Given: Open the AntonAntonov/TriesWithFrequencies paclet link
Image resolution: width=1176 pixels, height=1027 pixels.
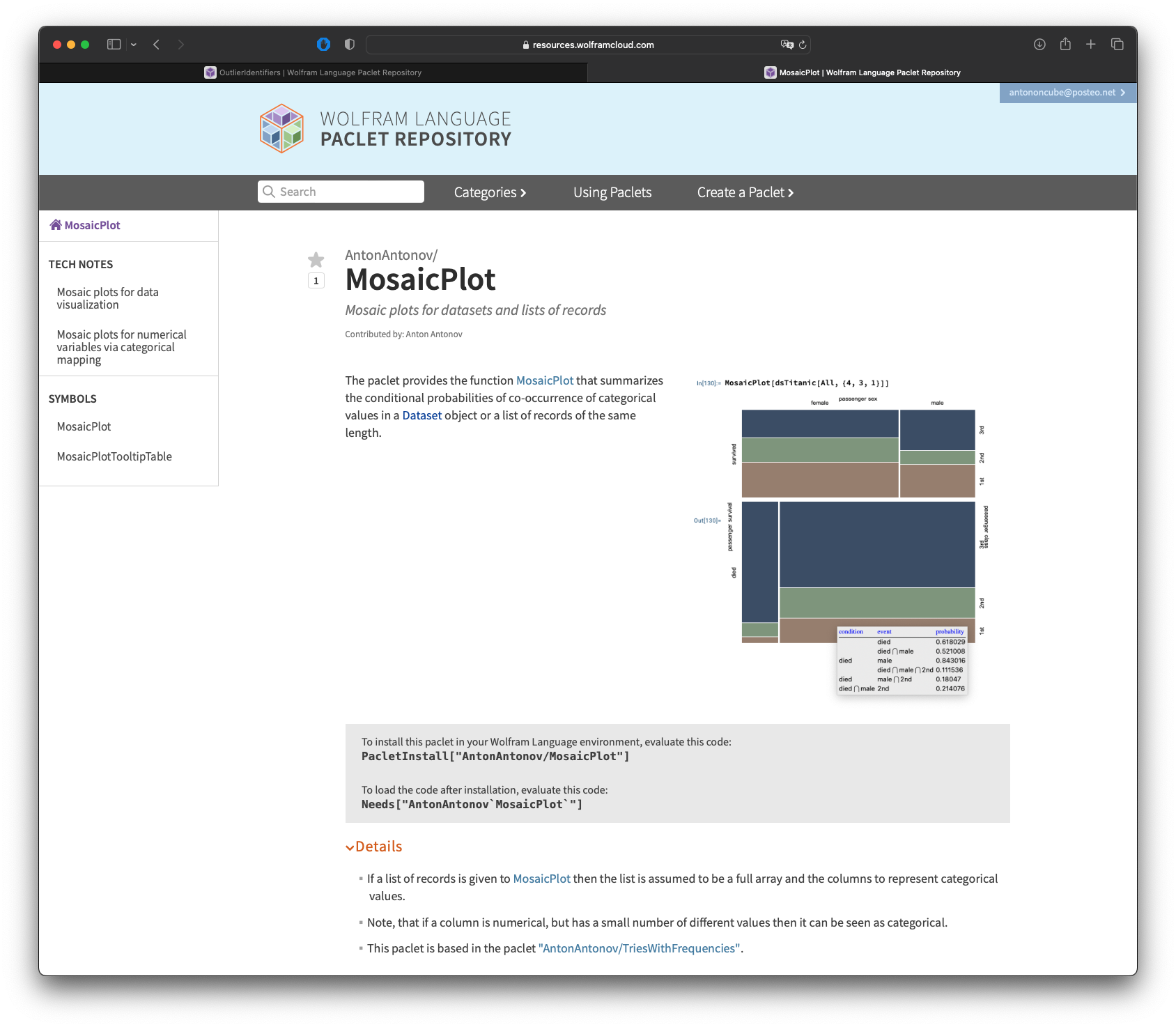Looking at the screenshot, I should [x=640, y=948].
